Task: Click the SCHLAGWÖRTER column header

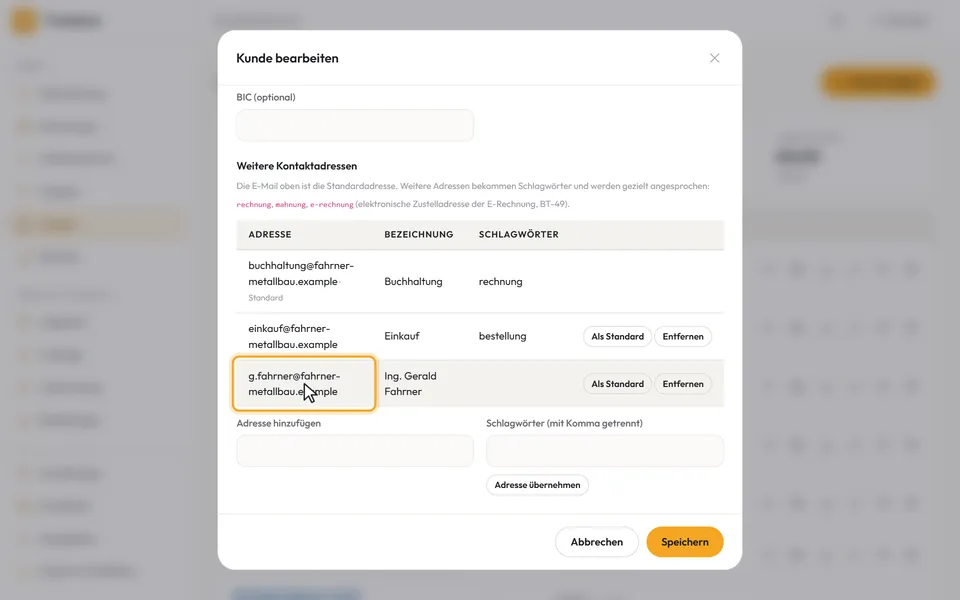Action: pyautogui.click(x=519, y=234)
